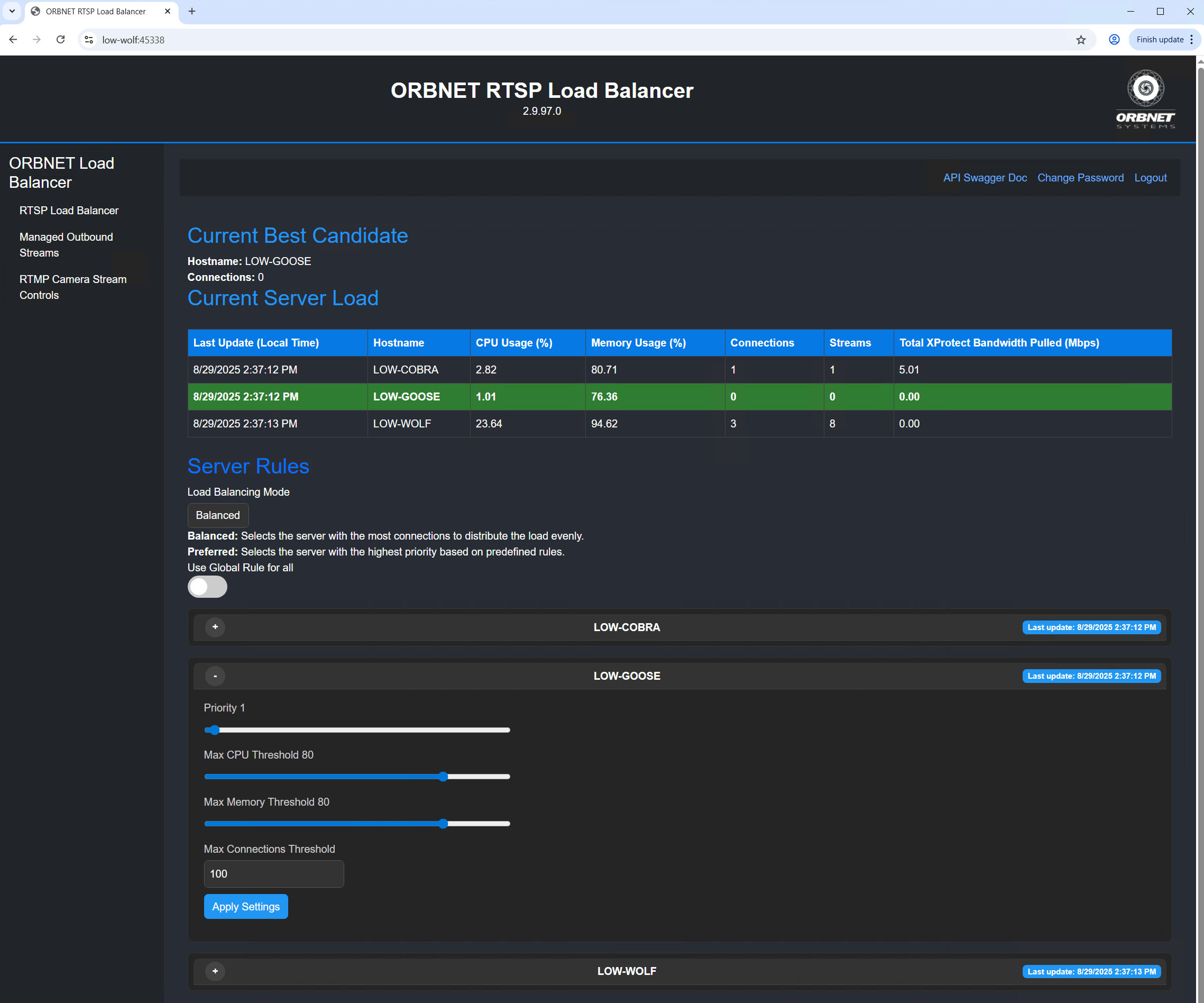Click the 2.82 CPU usage value

pos(486,369)
